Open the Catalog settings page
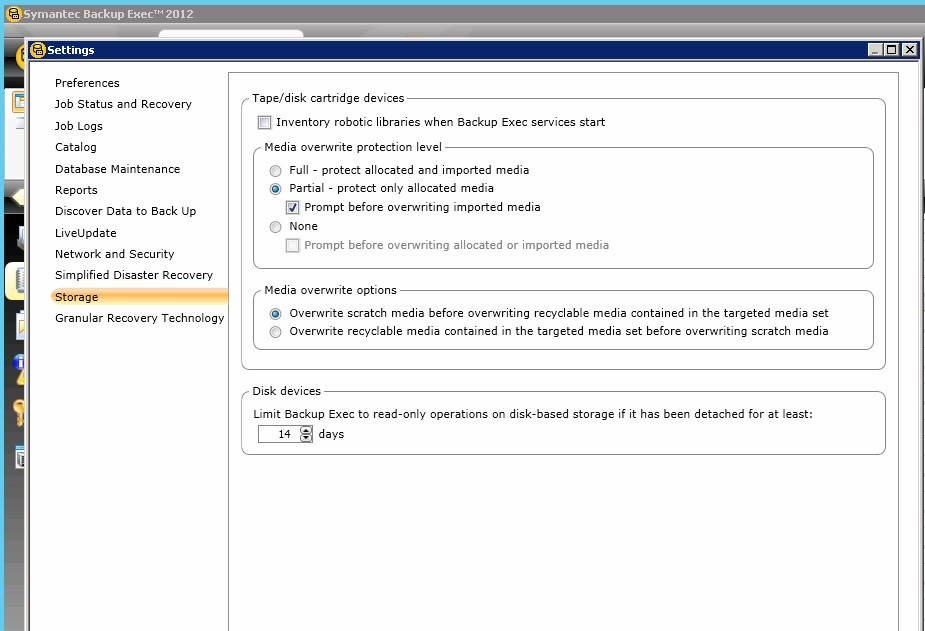This screenshot has height=631, width=925. pos(76,147)
